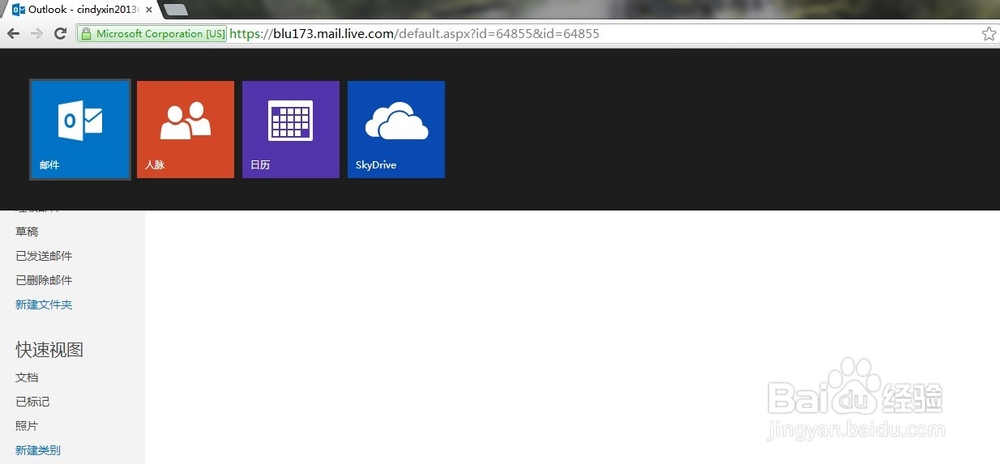Viewport: 1000px width, 464px height.
Task: Open the People (人脉) tile
Action: (x=186, y=129)
